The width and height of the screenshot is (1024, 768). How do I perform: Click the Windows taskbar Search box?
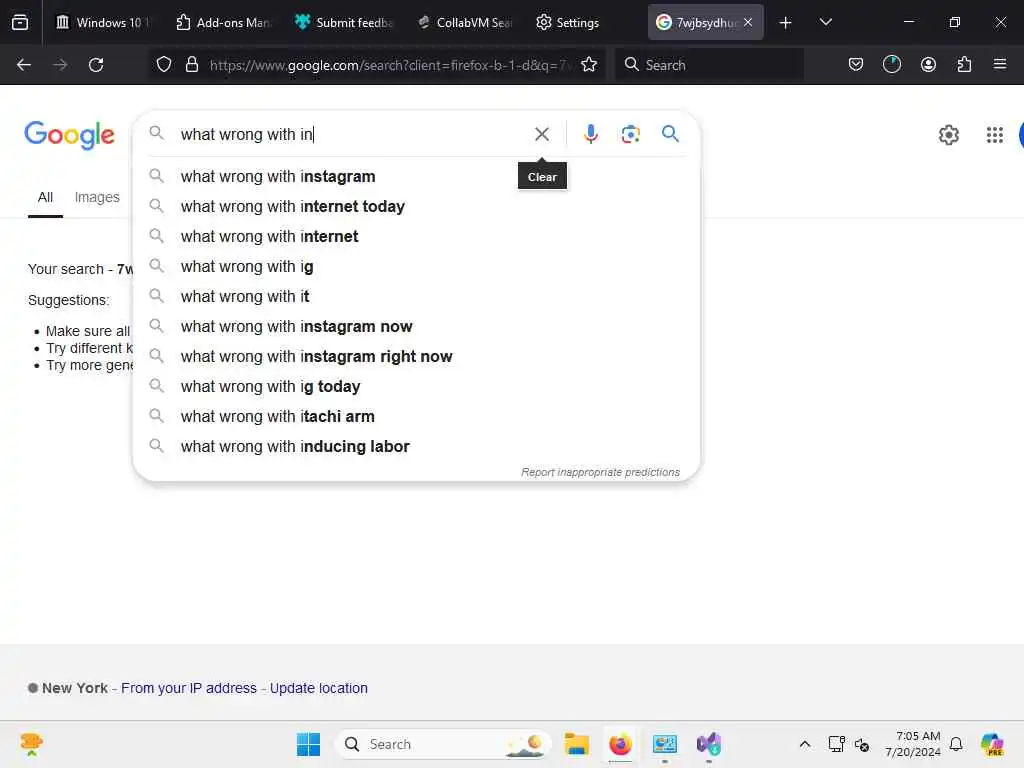[x=443, y=744]
